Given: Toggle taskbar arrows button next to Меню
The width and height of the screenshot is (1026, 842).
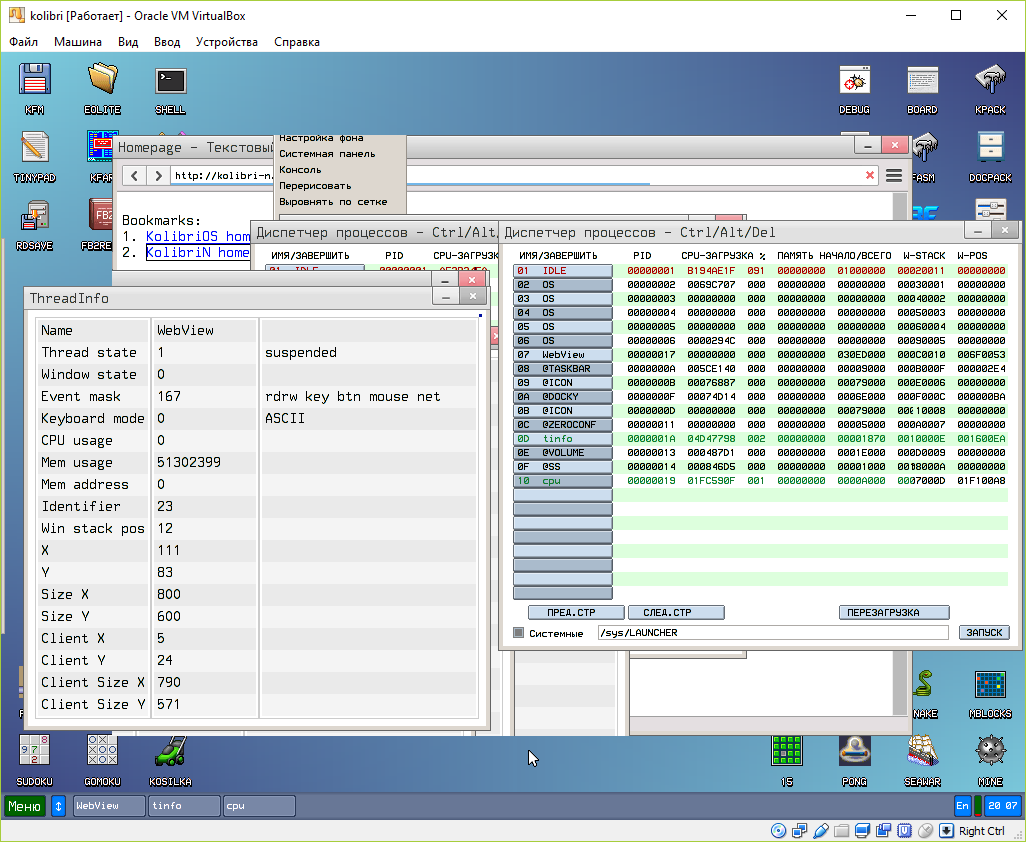Looking at the screenshot, I should 58,806.
